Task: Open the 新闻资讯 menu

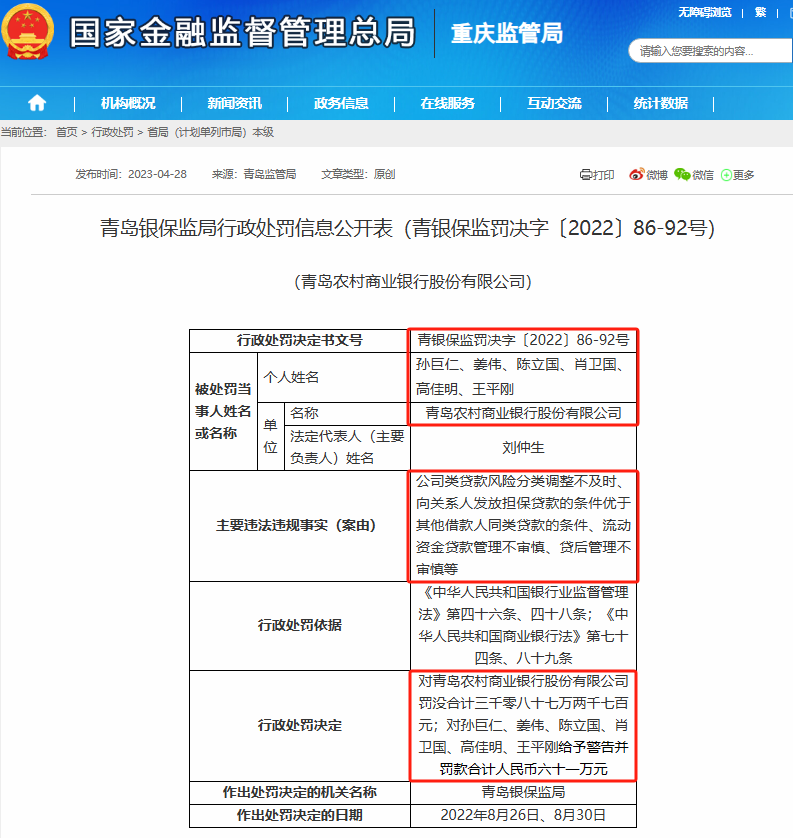Action: click(235, 103)
